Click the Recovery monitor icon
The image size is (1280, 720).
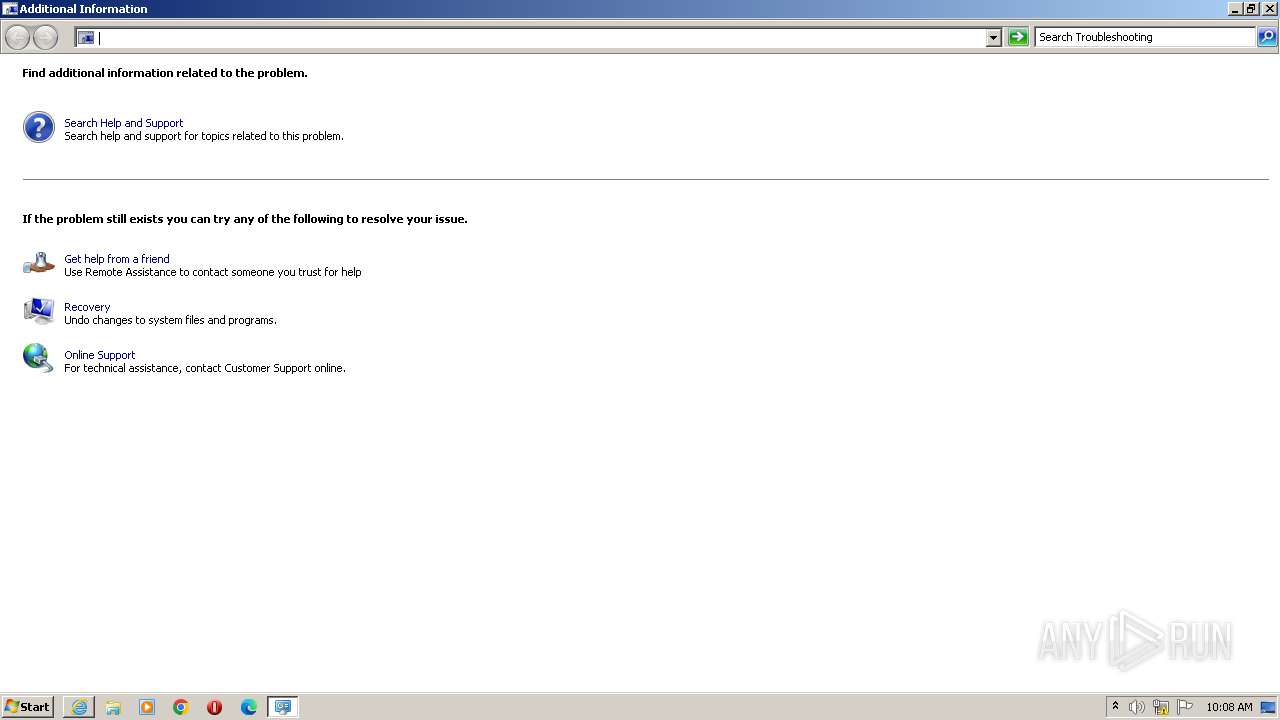click(x=39, y=311)
